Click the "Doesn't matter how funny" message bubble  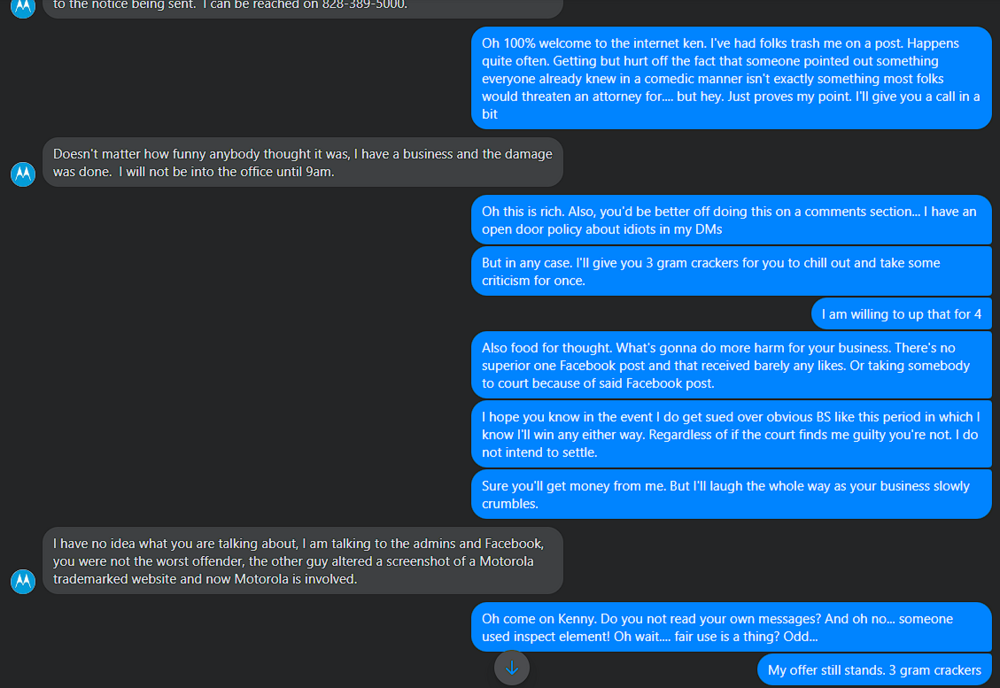click(x=302, y=163)
